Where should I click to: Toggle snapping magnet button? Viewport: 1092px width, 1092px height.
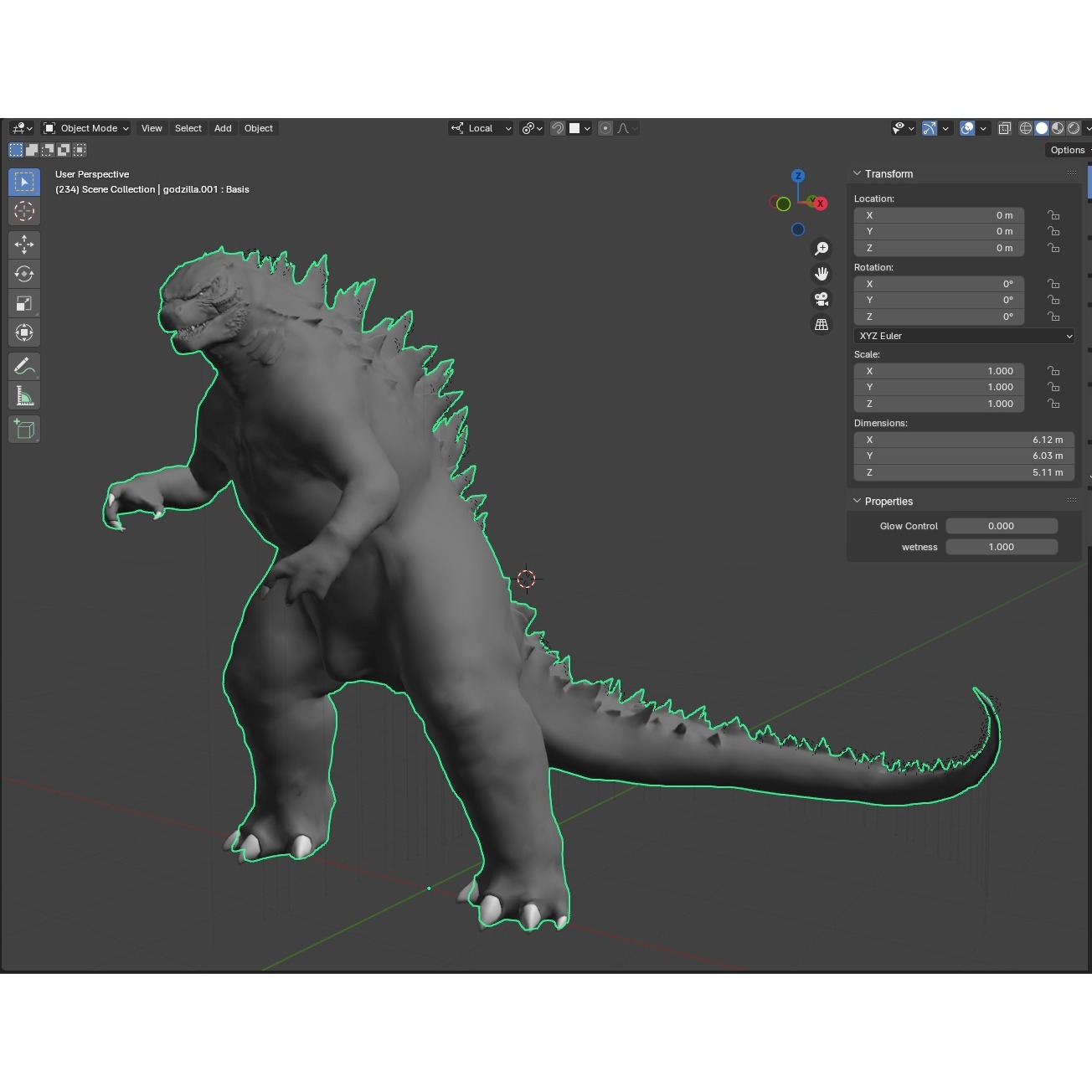pyautogui.click(x=558, y=128)
